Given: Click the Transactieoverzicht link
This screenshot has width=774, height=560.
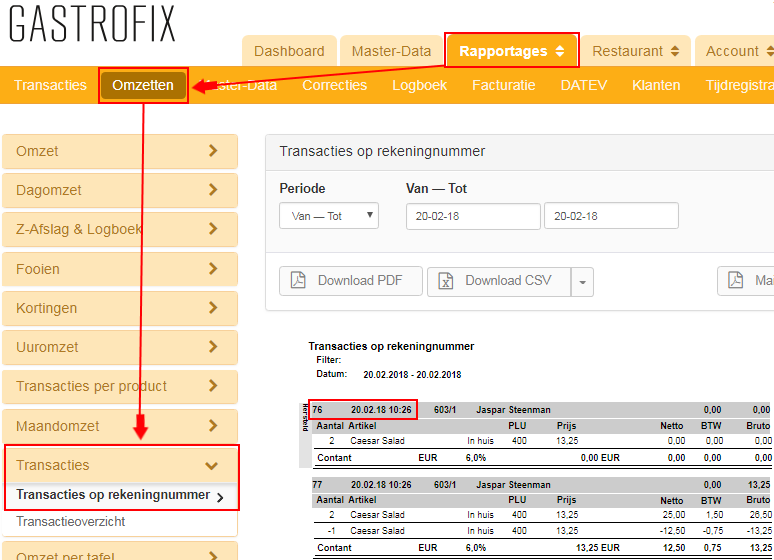Looking at the screenshot, I should coord(71,522).
